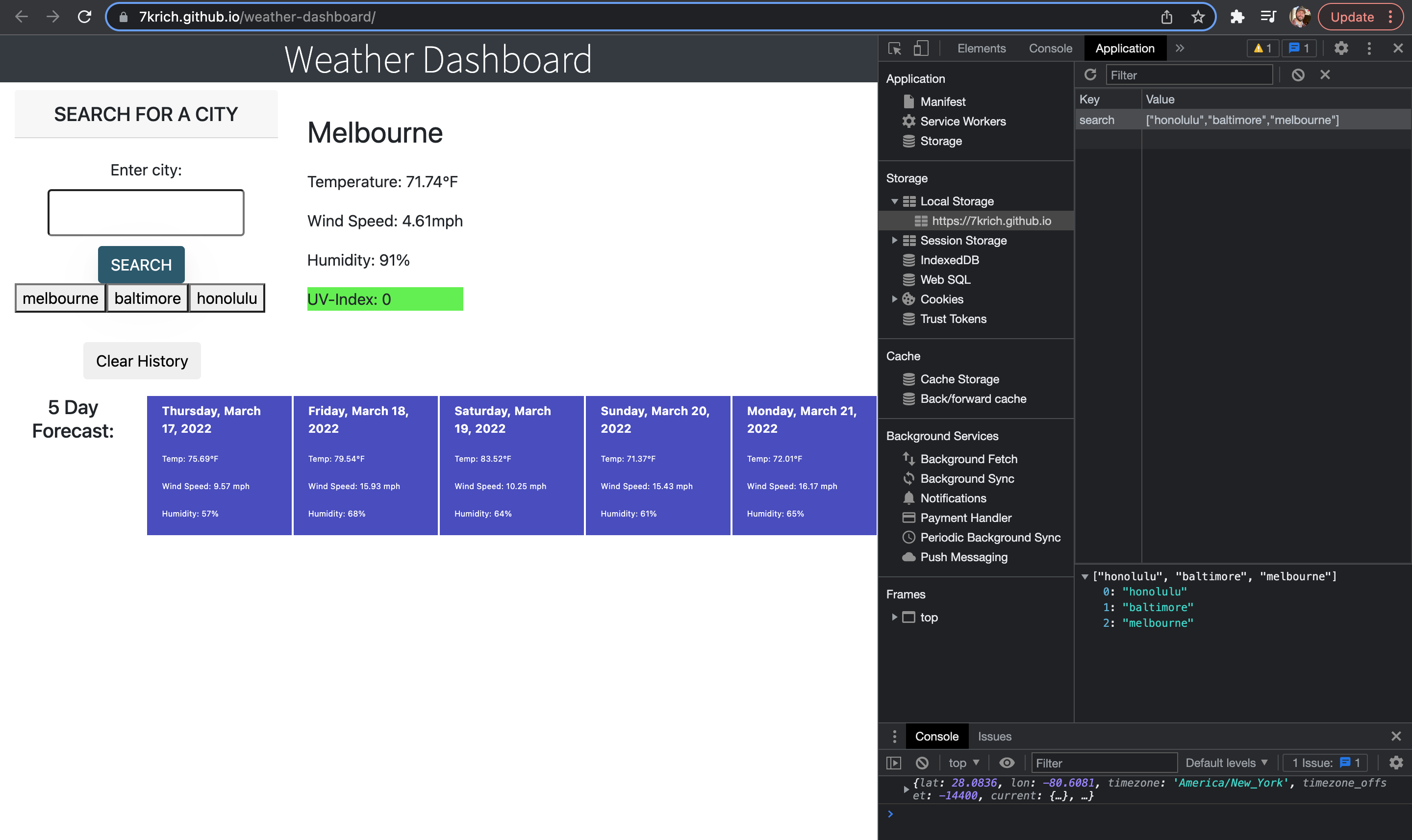This screenshot has height=840, width=1412.
Task: Collapse the Local Storage tree
Action: [x=895, y=201]
